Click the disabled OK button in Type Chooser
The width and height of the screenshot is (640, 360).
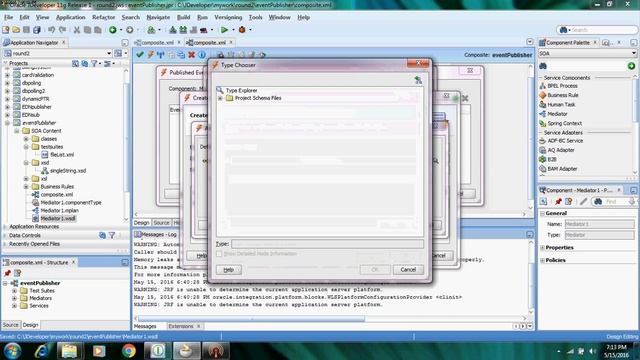375,270
